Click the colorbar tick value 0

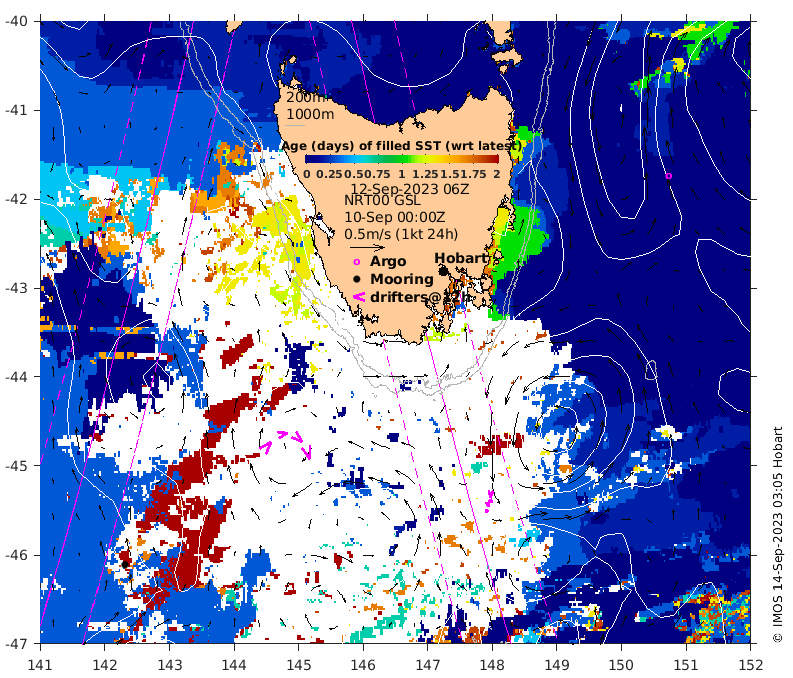307,174
